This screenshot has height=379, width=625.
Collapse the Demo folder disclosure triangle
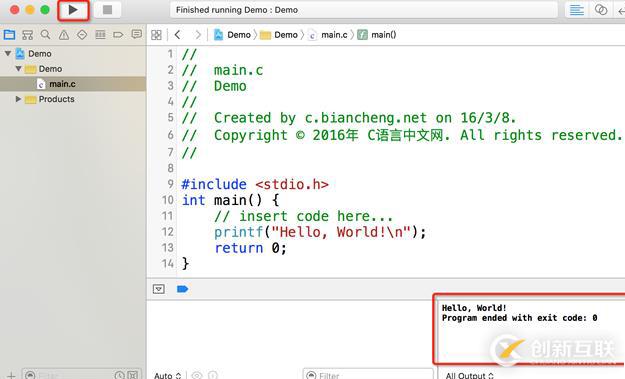pyautogui.click(x=18, y=69)
